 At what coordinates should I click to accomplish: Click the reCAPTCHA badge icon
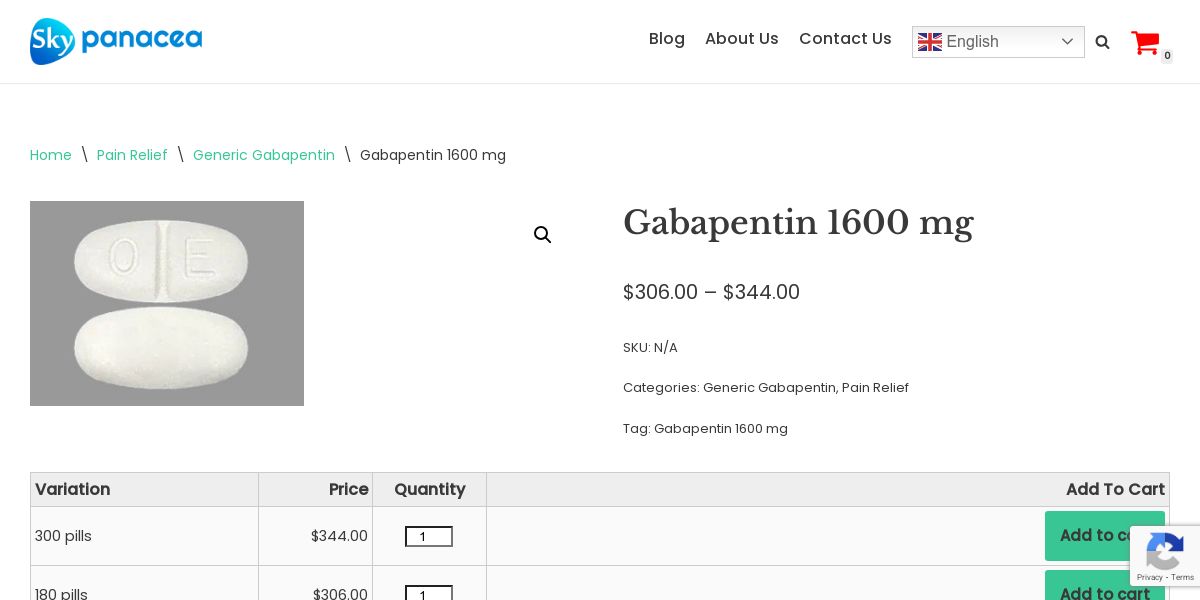point(1165,551)
